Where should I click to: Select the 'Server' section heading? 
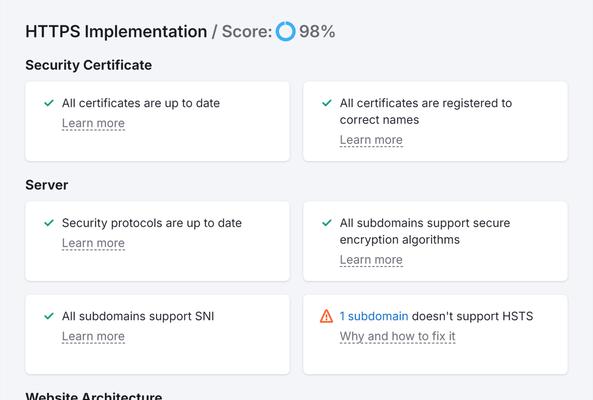(x=47, y=185)
